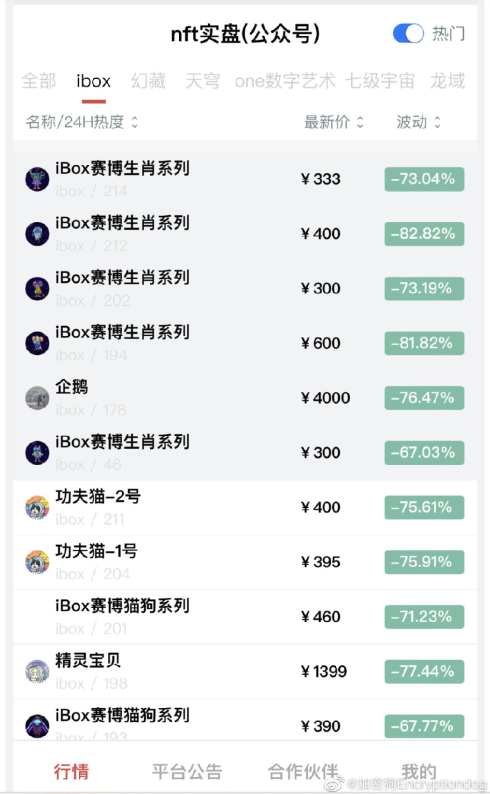Toggle the 热门 switch off
Screen dimensions: 490x794
tap(408, 34)
